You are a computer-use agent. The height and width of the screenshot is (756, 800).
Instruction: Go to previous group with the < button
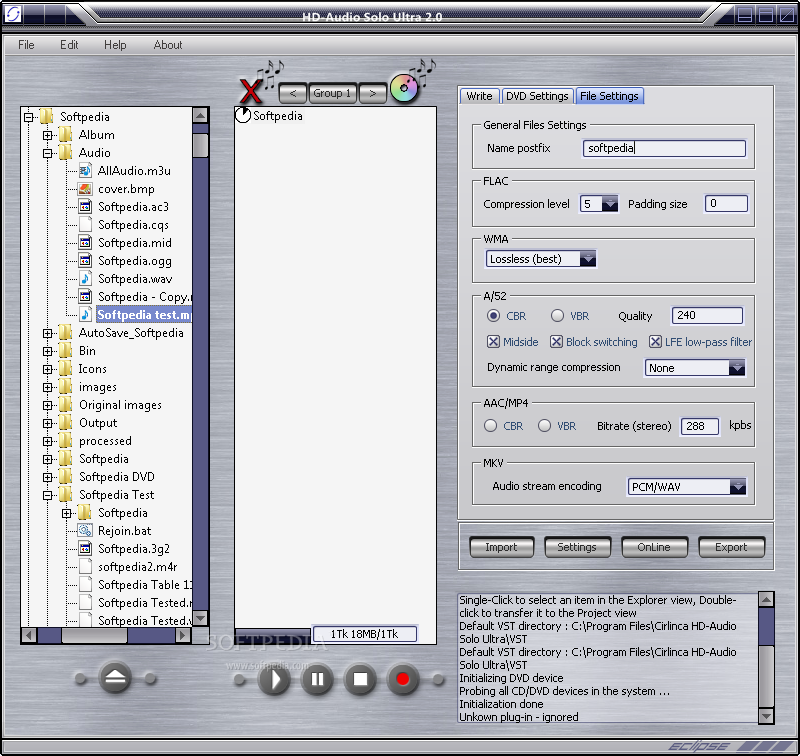coord(293,93)
